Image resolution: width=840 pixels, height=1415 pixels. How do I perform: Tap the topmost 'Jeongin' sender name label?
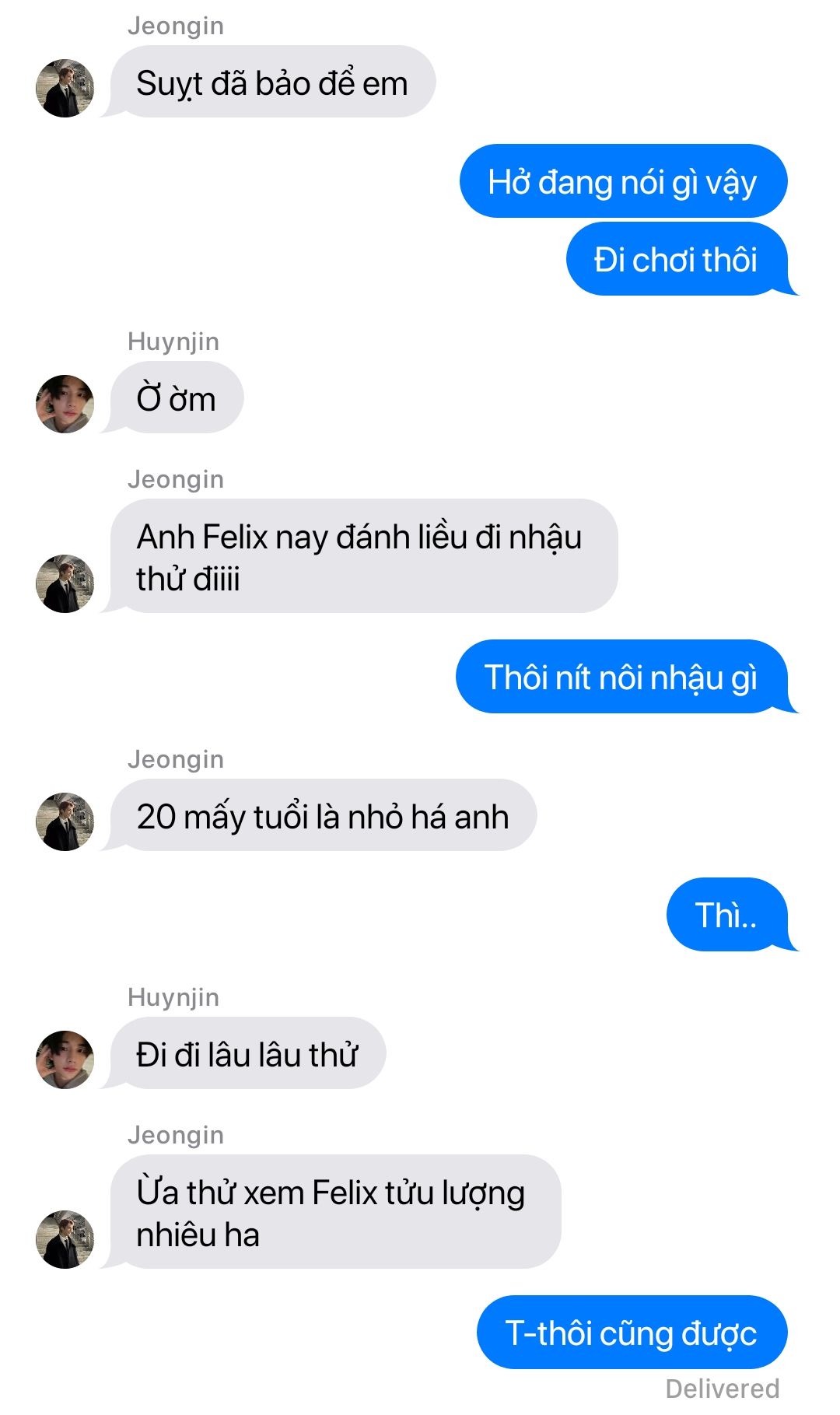click(x=176, y=26)
